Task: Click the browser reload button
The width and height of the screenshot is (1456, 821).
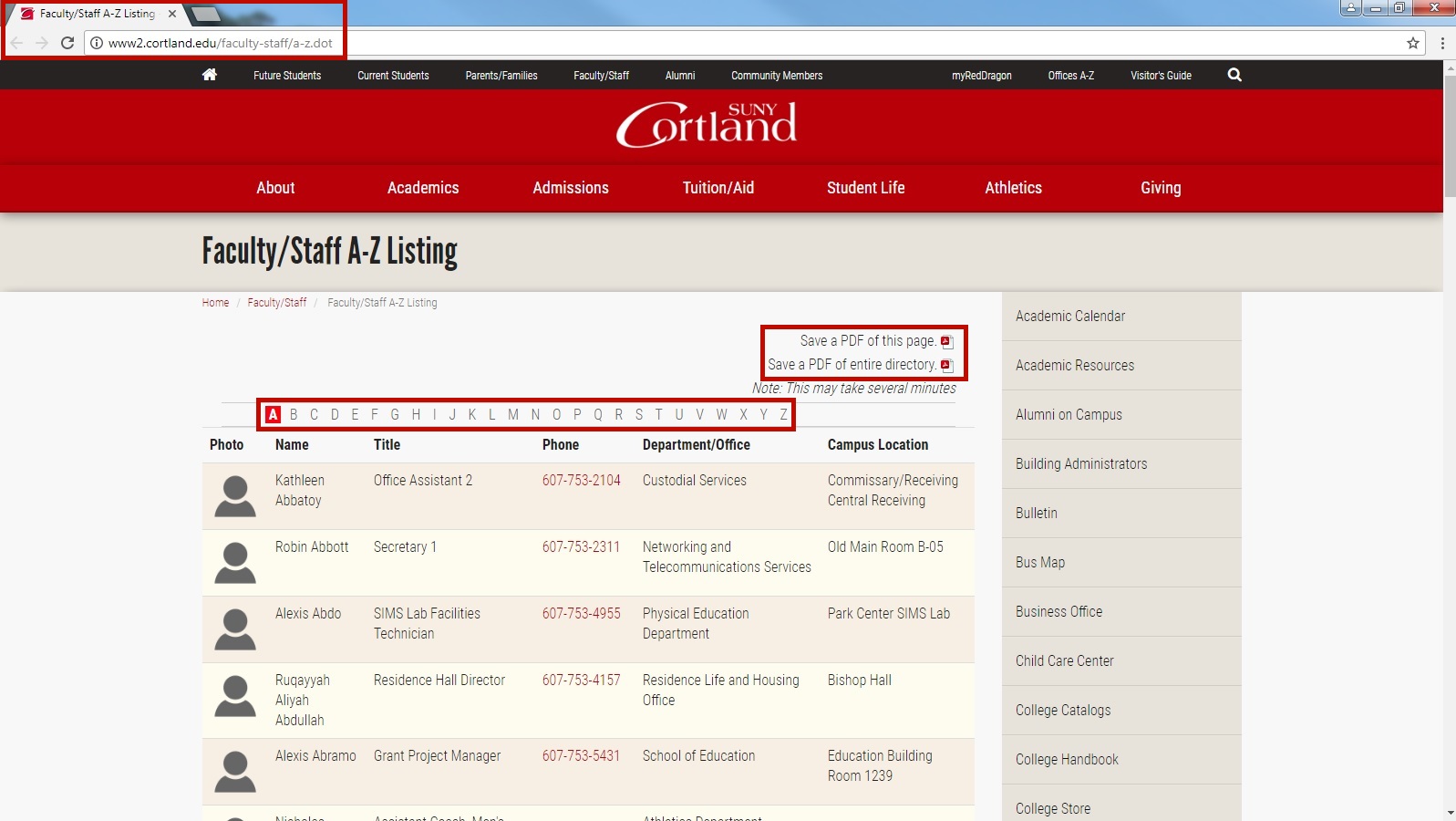Action: pyautogui.click(x=67, y=43)
